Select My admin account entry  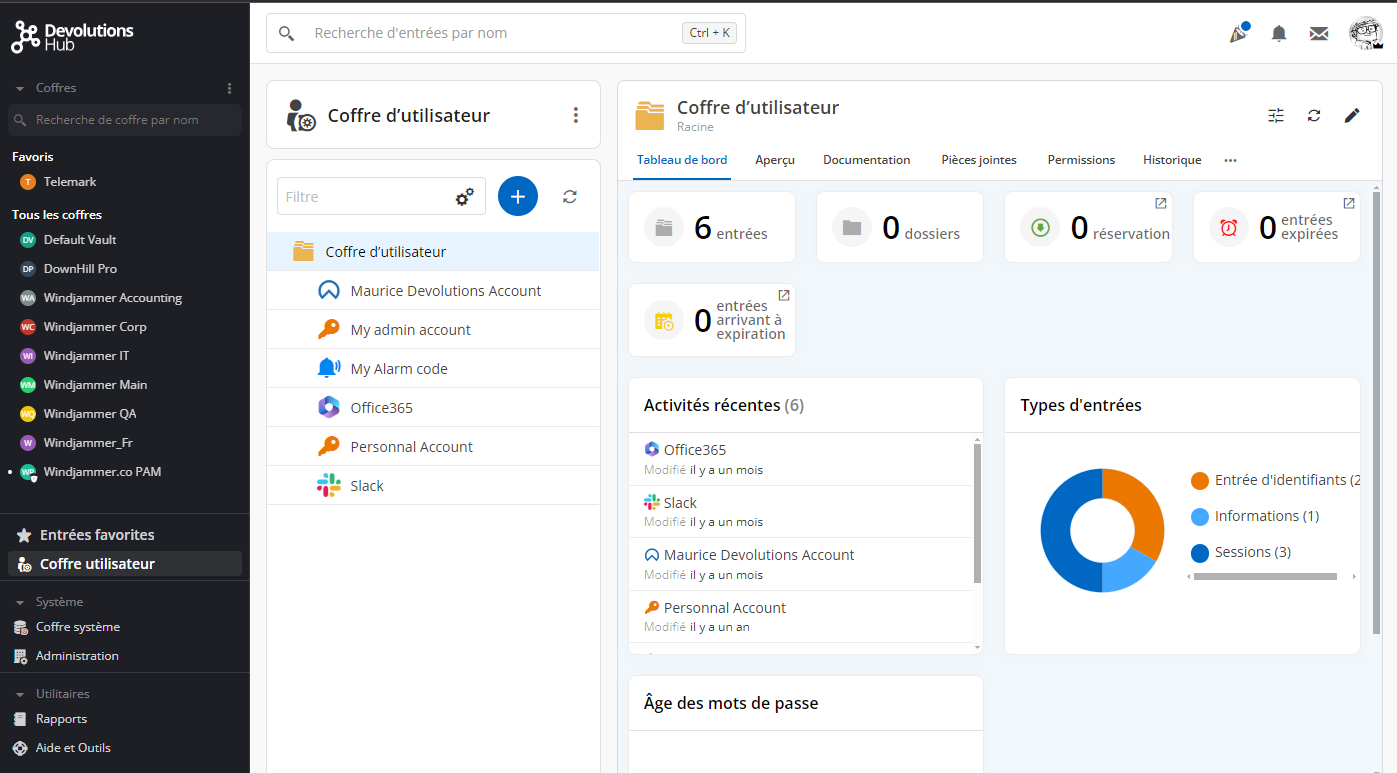pyautogui.click(x=433, y=330)
